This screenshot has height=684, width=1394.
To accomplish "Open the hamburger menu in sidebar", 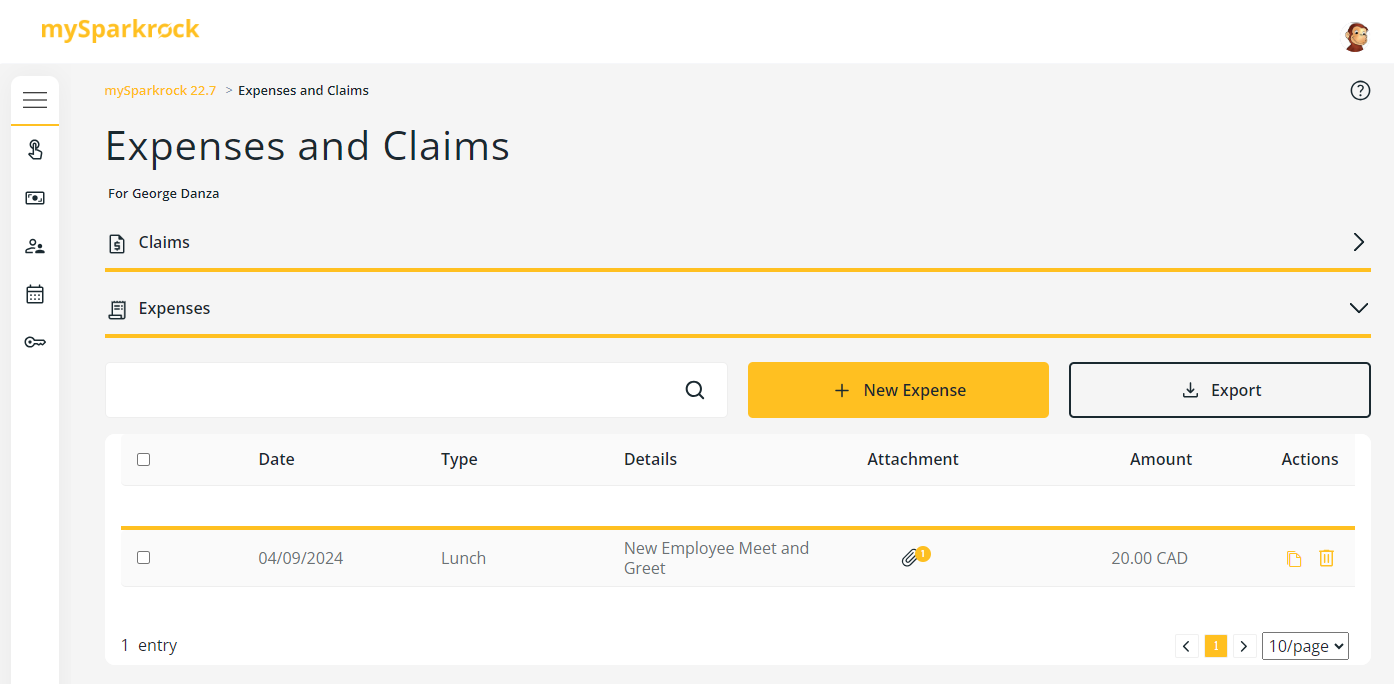I will coord(35,100).
